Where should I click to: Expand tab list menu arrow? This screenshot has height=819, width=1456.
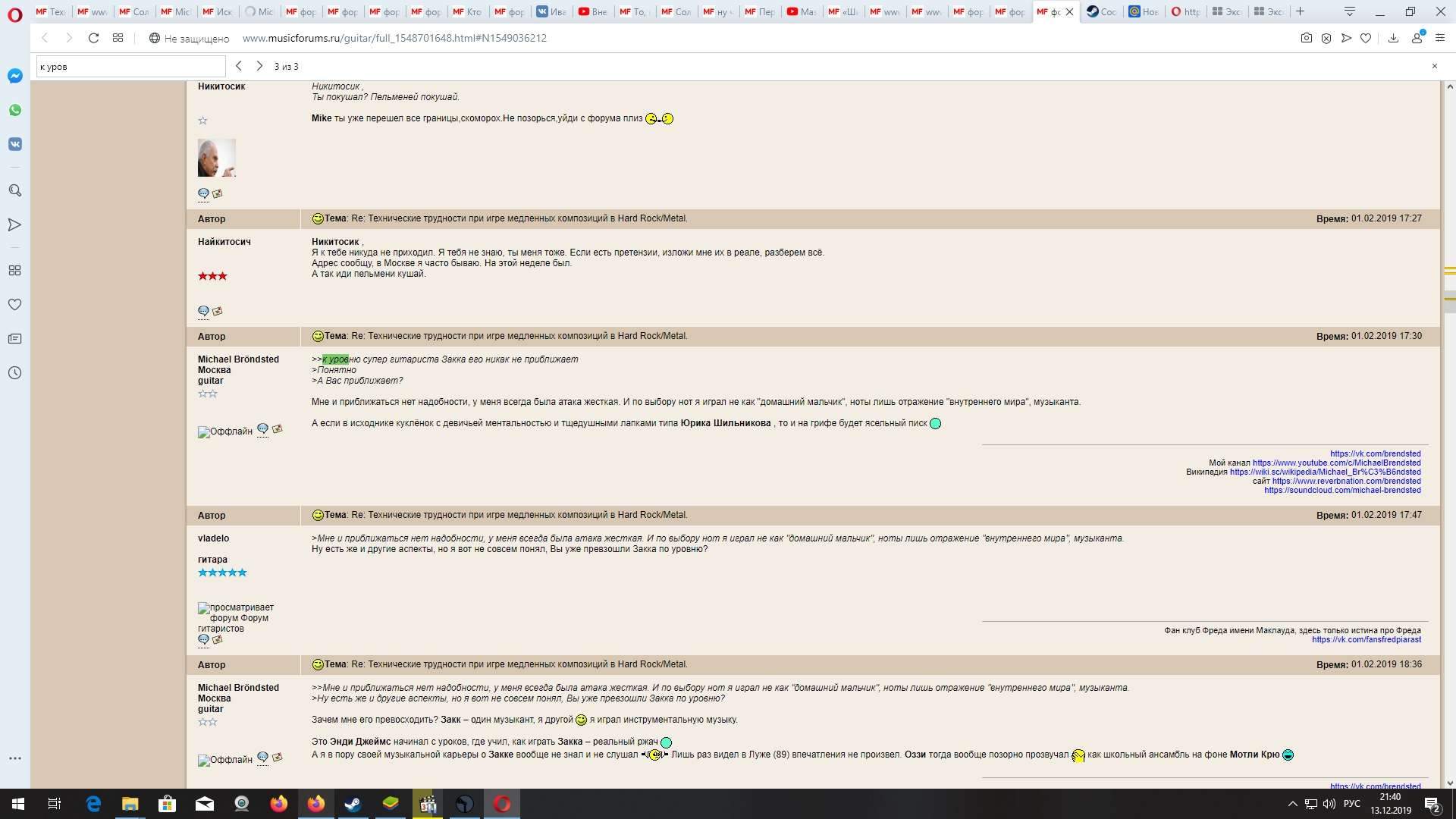(1349, 11)
